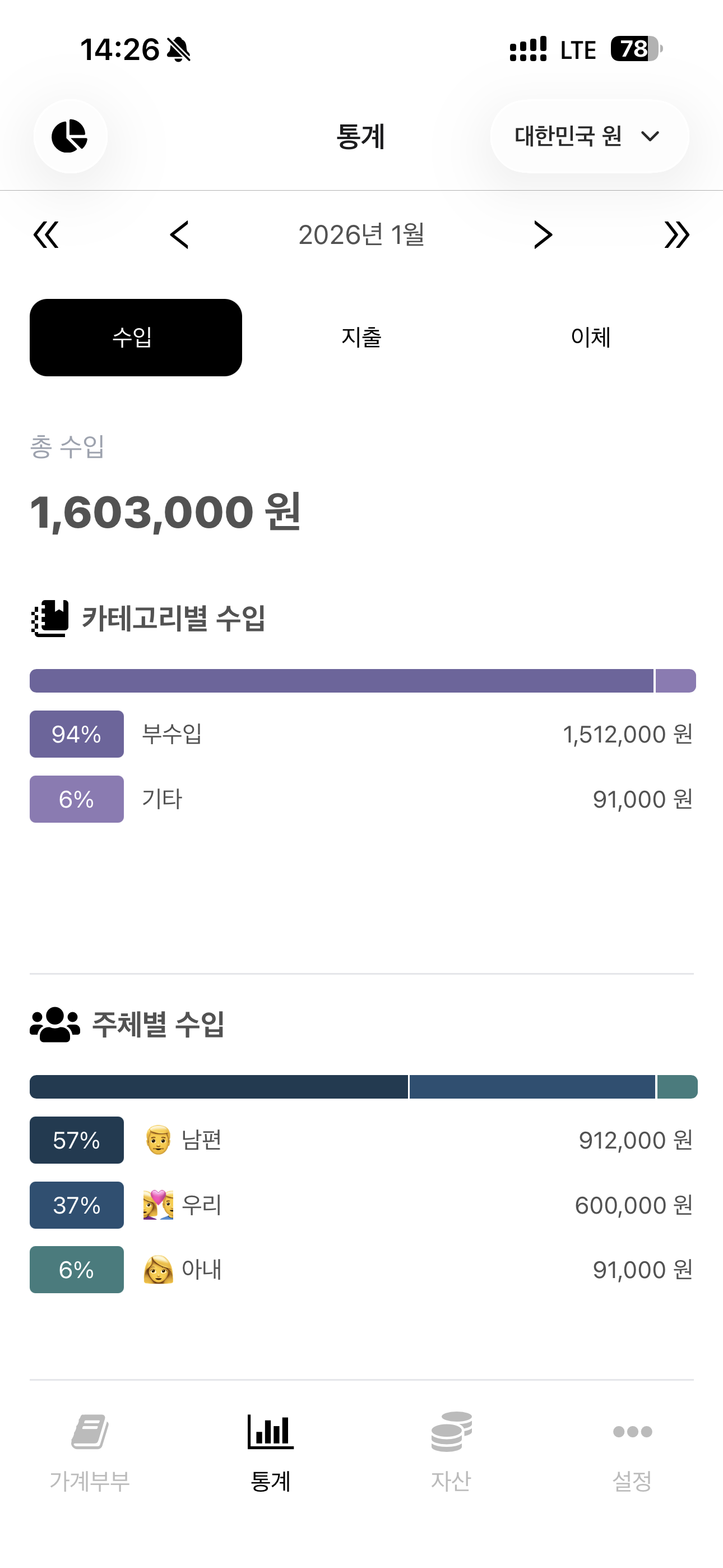723x1568 pixels.
Task: Open the 2026년 1월 date label
Action: [x=361, y=235]
